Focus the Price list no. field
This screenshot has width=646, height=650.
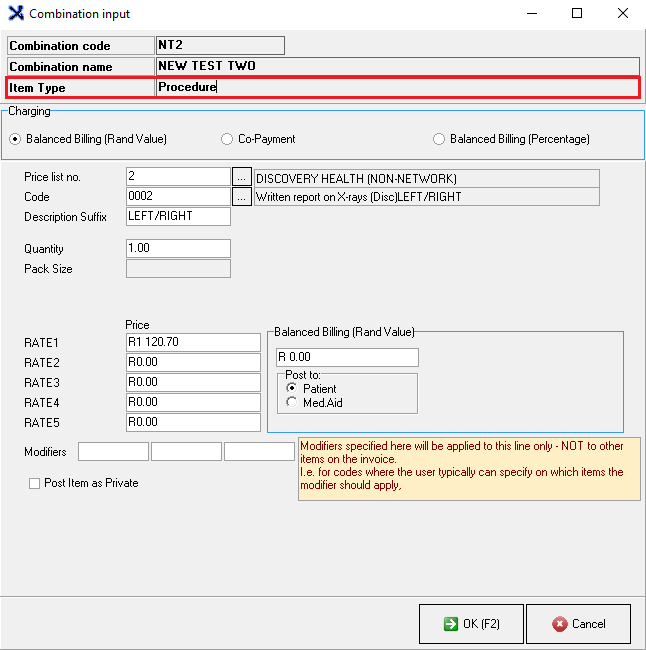(x=178, y=177)
